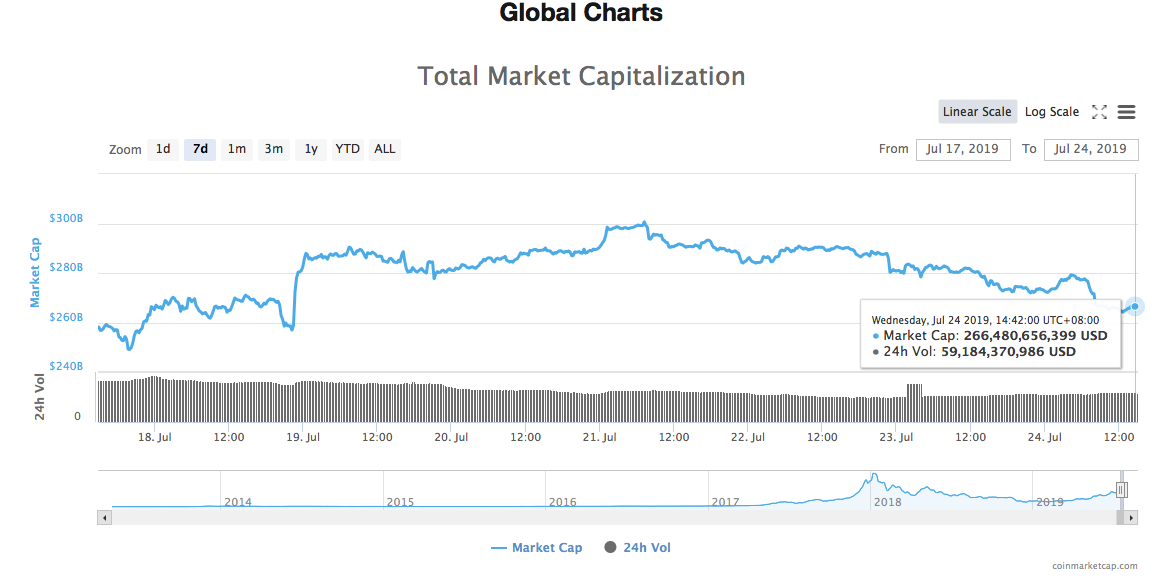Click the navigator timeline scrollbar track
Image resolution: width=1171 pixels, height=581 pixels.
click(600, 518)
